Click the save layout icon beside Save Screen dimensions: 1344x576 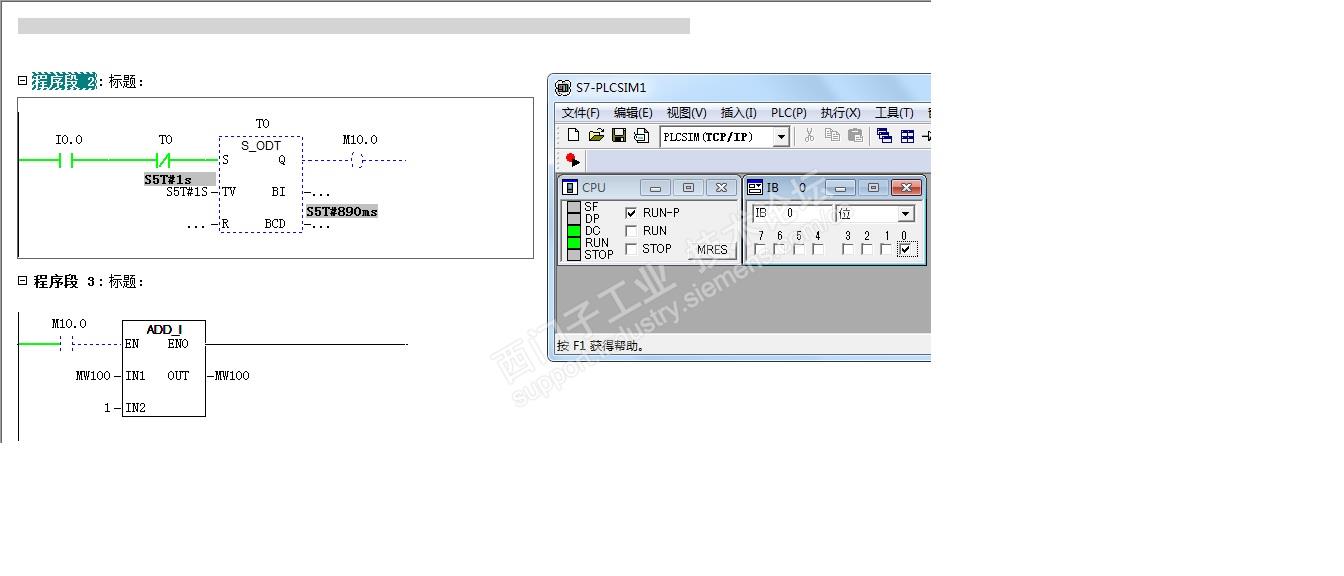641,135
